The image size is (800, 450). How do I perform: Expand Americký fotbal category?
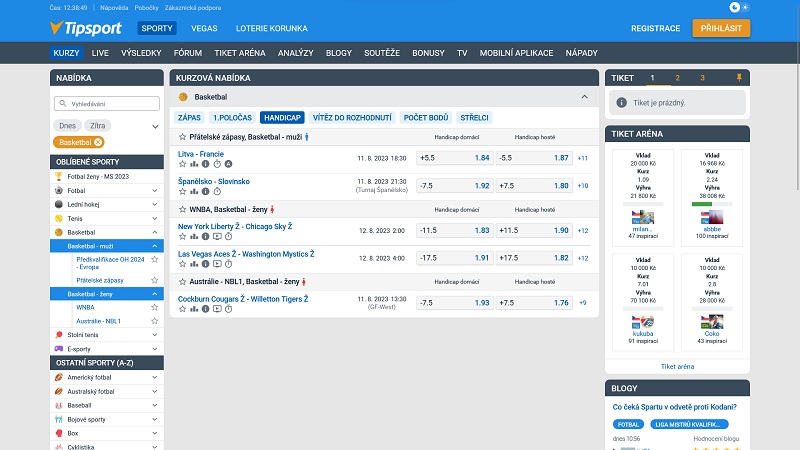click(x=155, y=377)
